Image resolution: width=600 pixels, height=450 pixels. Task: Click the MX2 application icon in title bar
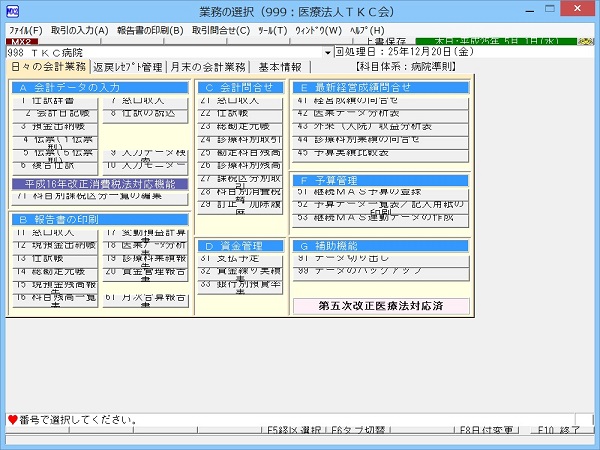13,11
